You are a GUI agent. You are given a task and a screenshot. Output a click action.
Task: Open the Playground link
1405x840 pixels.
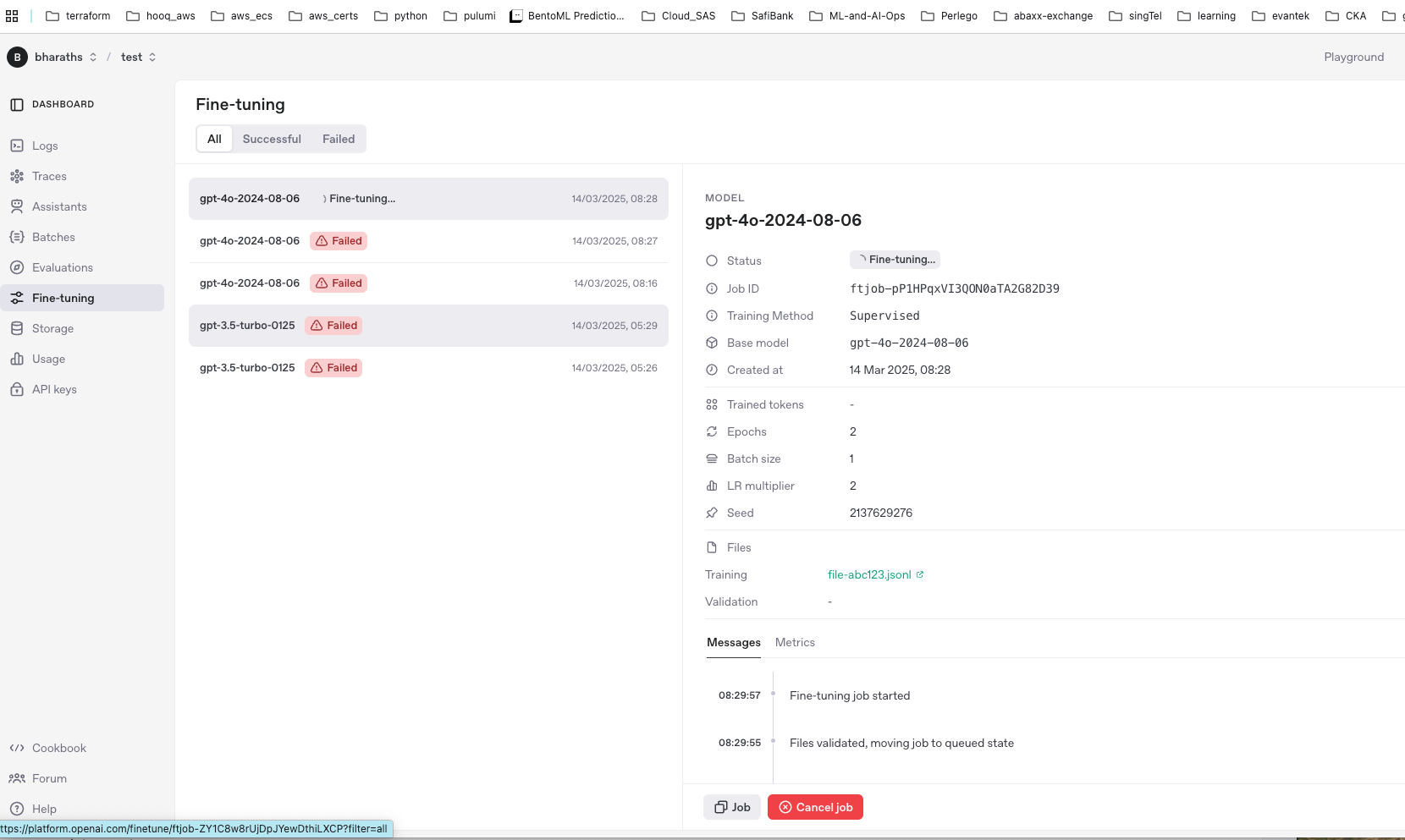pyautogui.click(x=1354, y=57)
